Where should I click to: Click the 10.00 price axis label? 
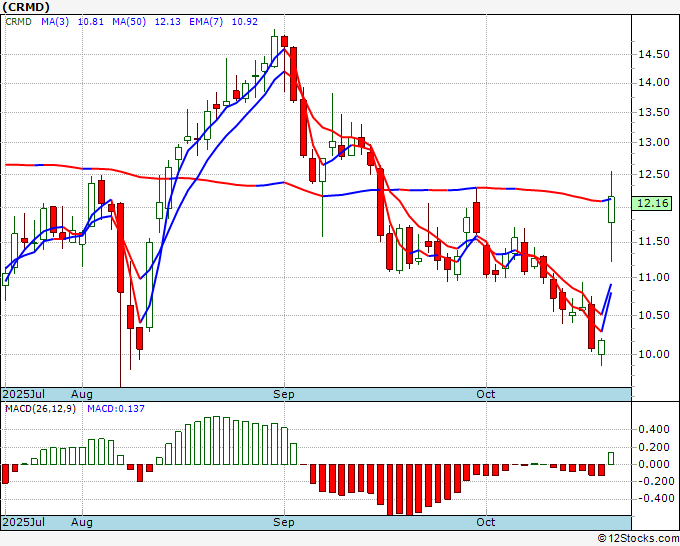(x=654, y=354)
